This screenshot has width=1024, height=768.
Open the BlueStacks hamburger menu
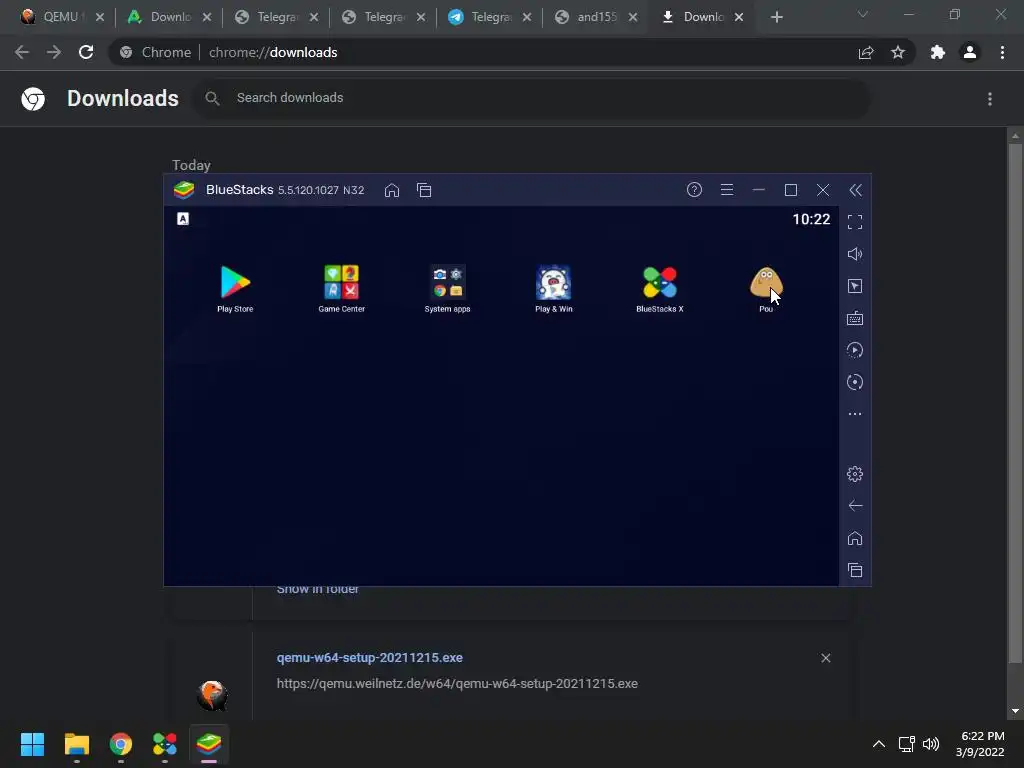pyautogui.click(x=727, y=189)
